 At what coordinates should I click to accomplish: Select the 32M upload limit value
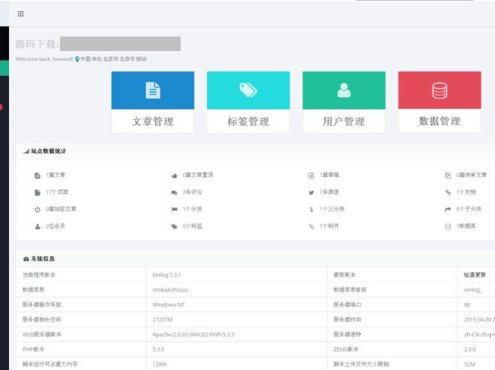pyautogui.click(x=470, y=364)
